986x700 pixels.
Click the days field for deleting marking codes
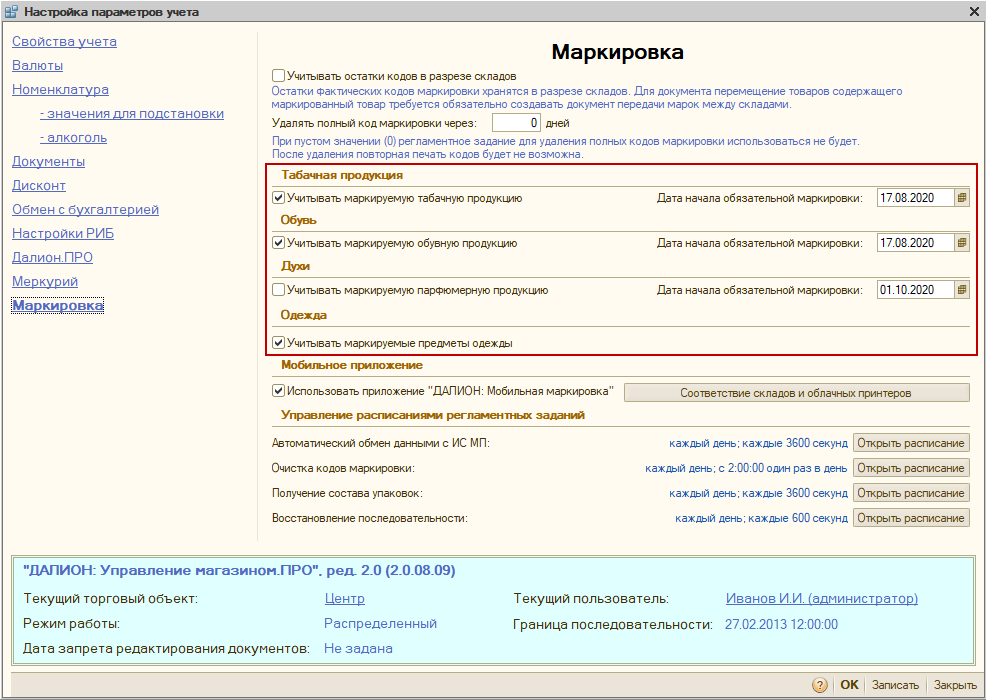[x=516, y=123]
